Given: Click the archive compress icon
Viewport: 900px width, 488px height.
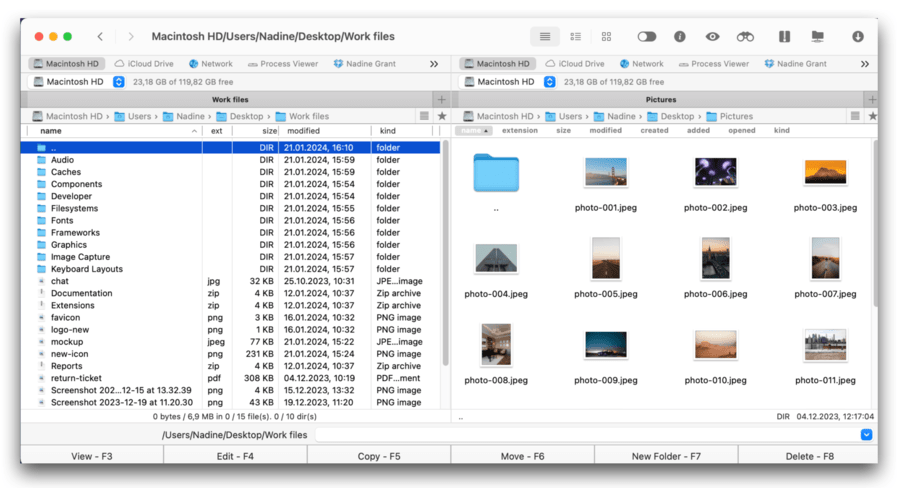Looking at the screenshot, I should (x=784, y=37).
